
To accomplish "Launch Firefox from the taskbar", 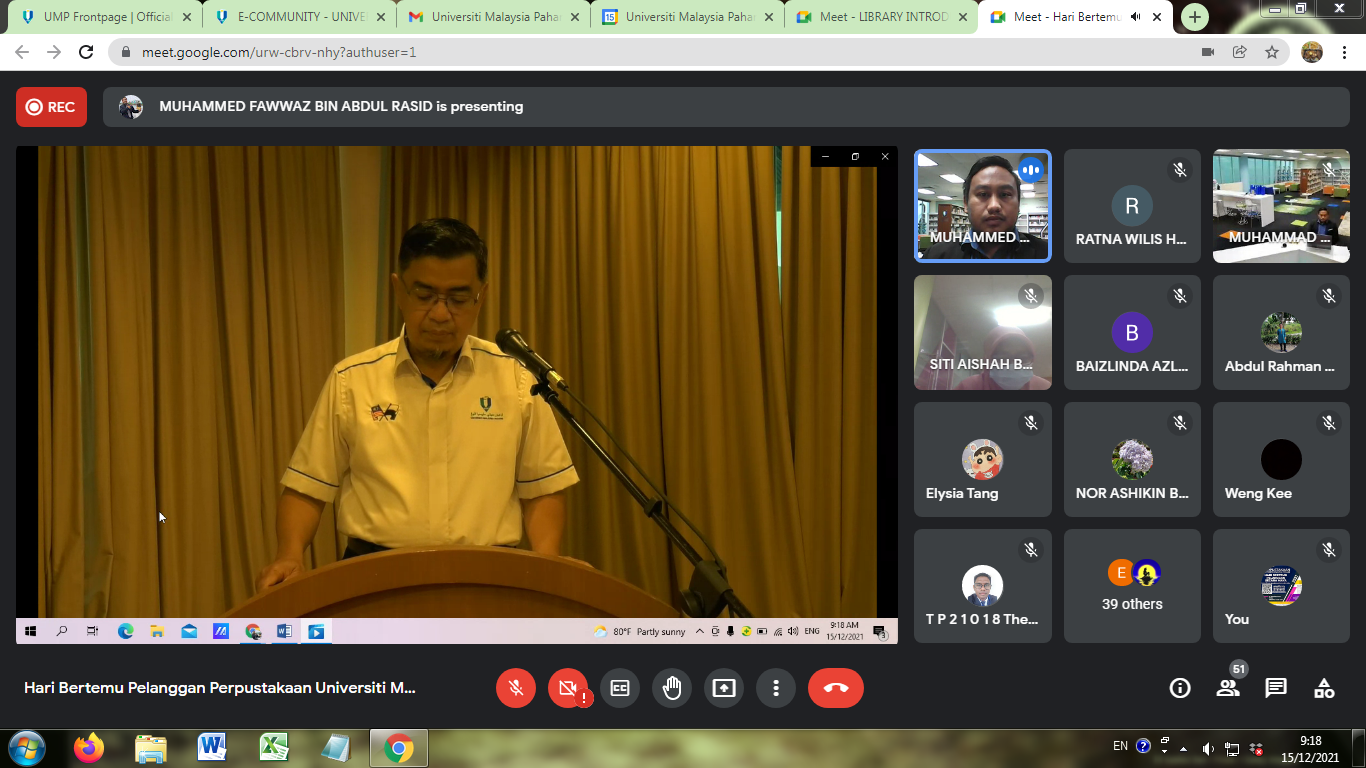I will pos(89,748).
